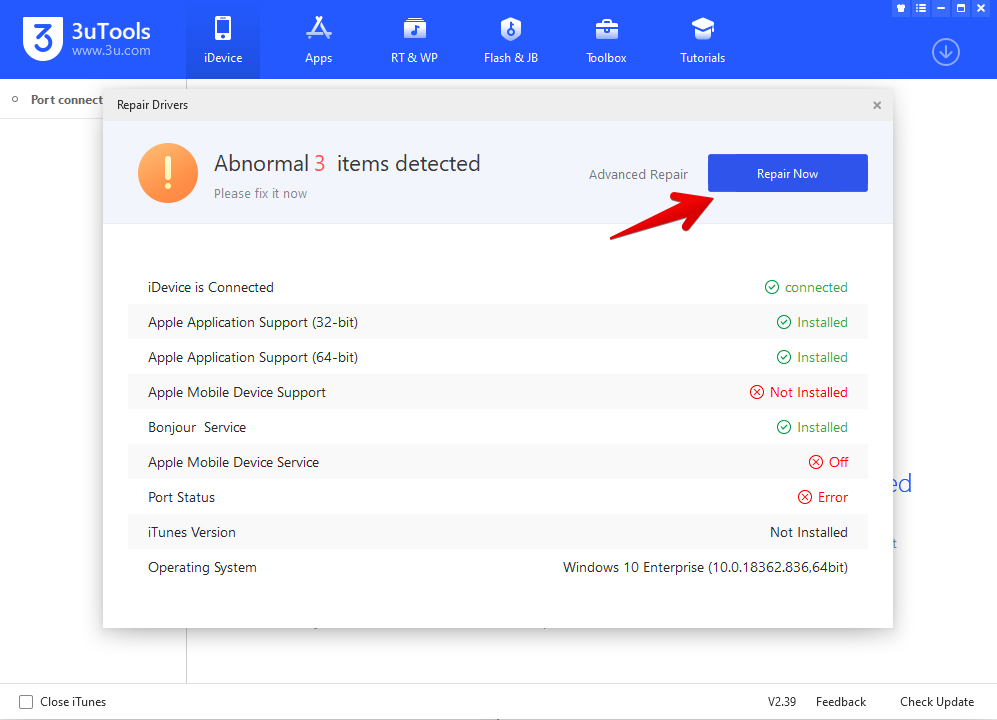Click 'Please fix it now' subtitle
Viewport: 997px width, 720px height.
(x=260, y=193)
